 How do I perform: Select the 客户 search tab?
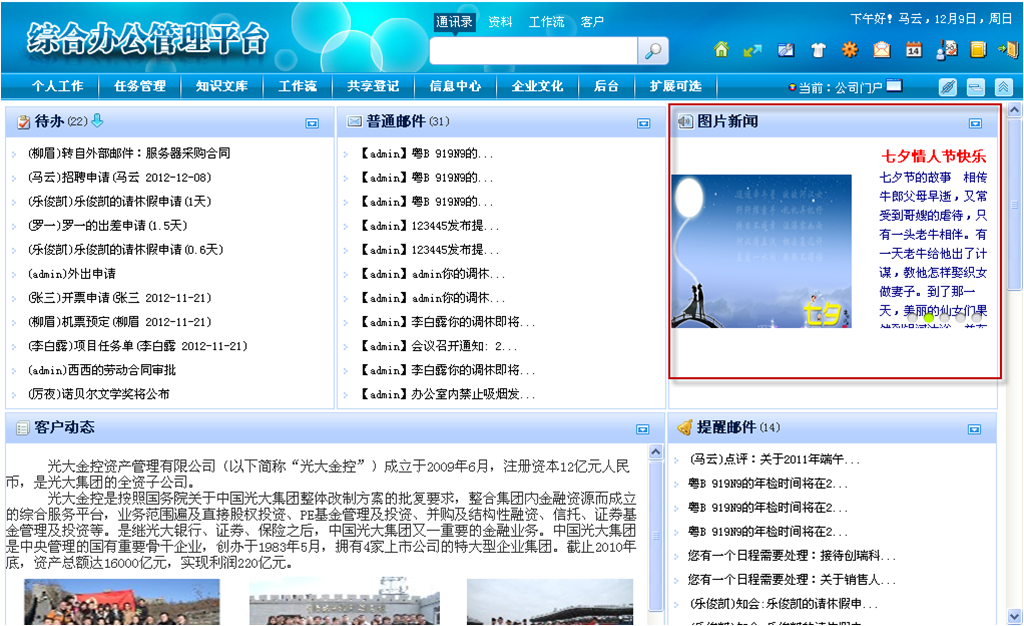(x=592, y=22)
